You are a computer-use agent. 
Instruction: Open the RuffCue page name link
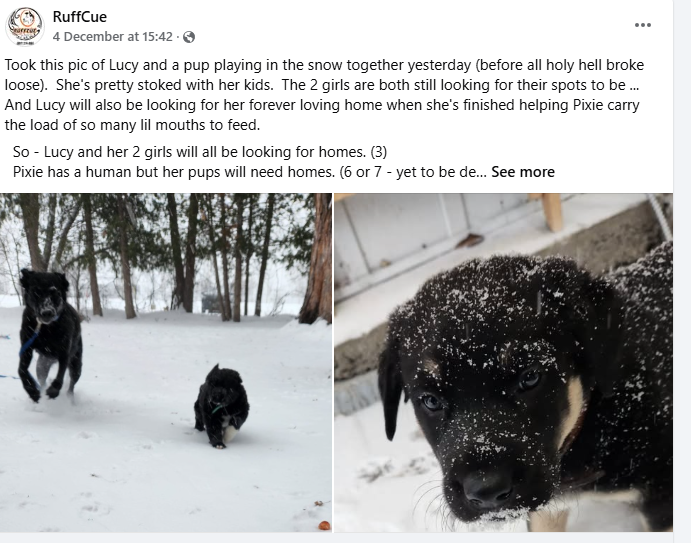point(79,17)
